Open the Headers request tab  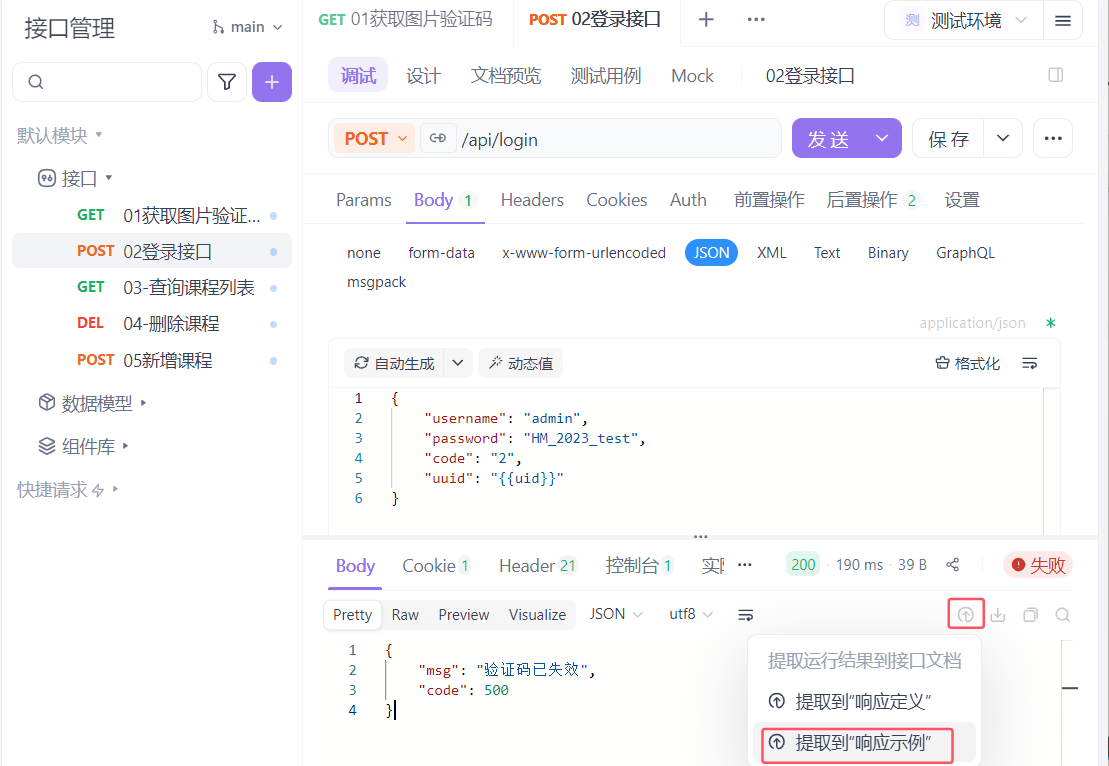(x=532, y=200)
